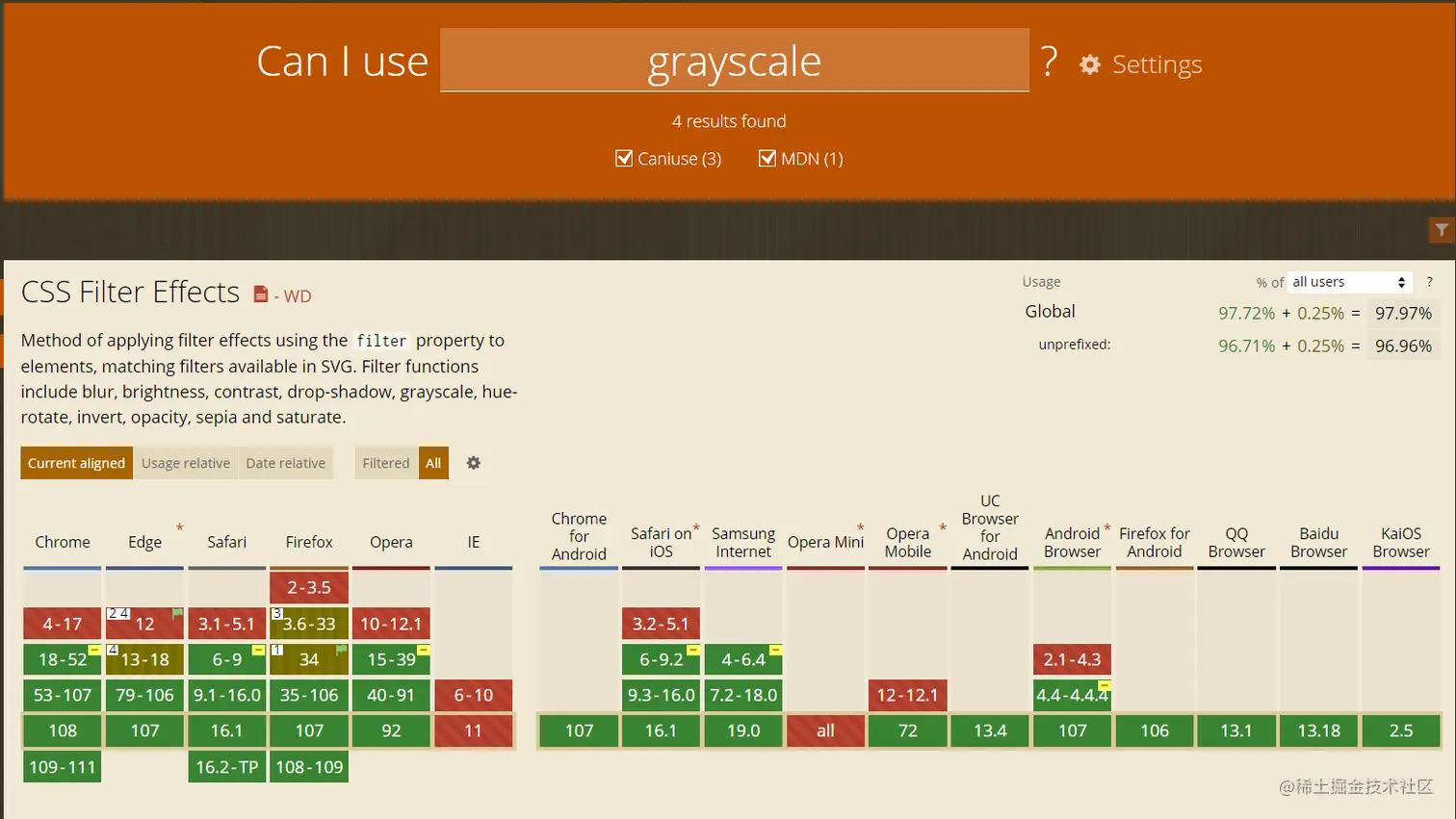This screenshot has width=1456, height=819.
Task: Select the Opera Mini all cell
Action: (825, 730)
